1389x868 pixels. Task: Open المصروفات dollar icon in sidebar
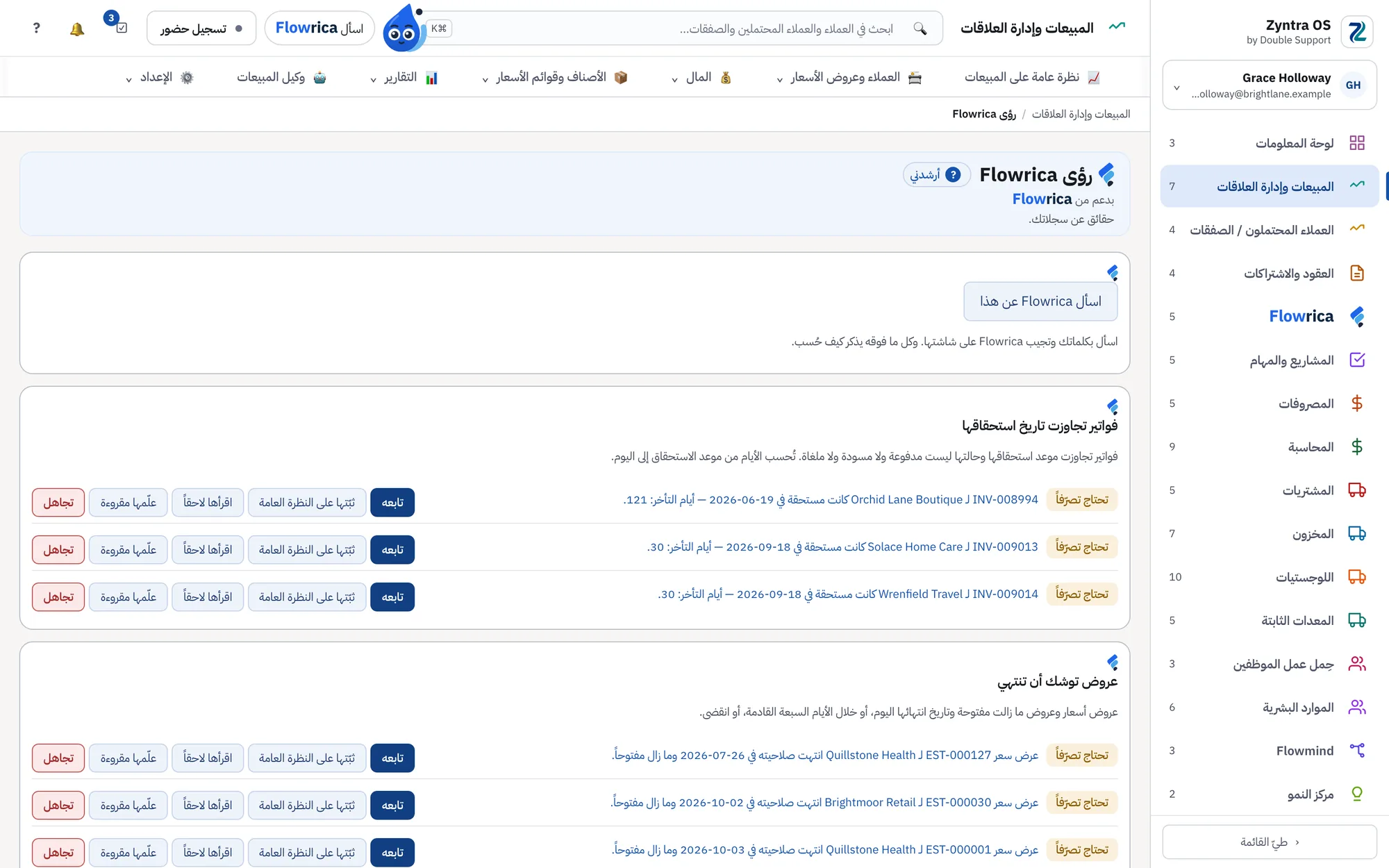(x=1357, y=403)
